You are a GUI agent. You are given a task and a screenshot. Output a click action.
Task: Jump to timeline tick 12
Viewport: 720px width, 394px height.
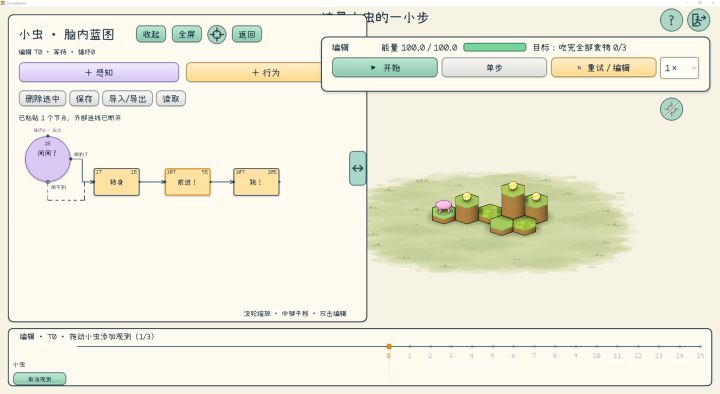pyautogui.click(x=638, y=347)
